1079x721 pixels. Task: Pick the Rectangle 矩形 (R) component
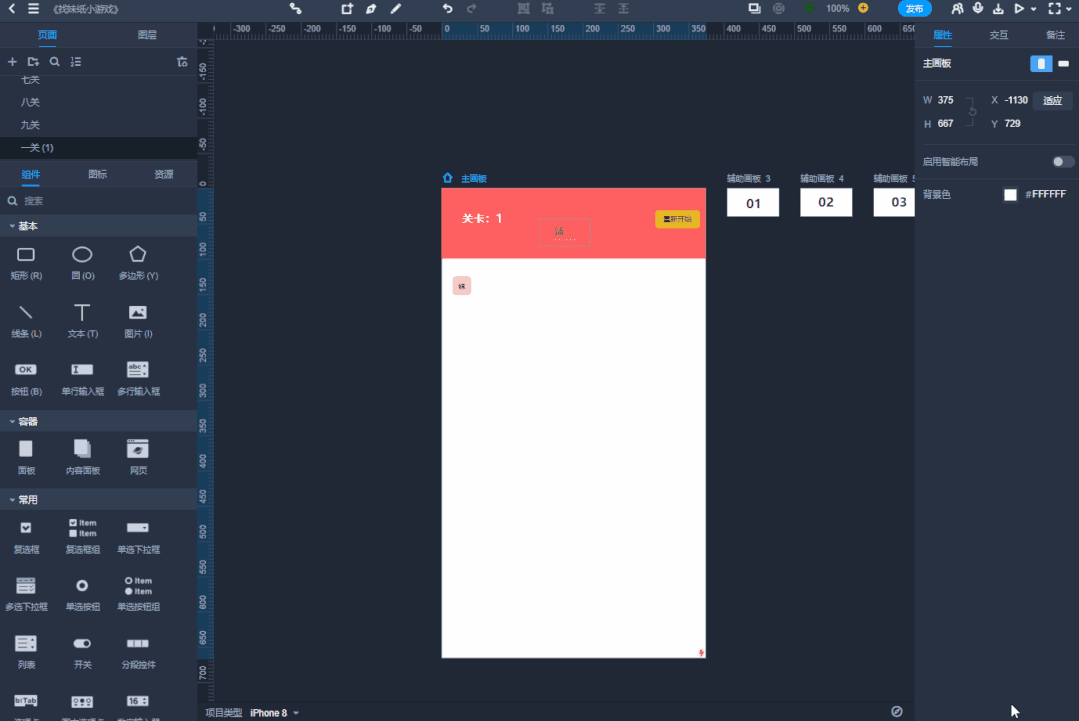click(26, 263)
